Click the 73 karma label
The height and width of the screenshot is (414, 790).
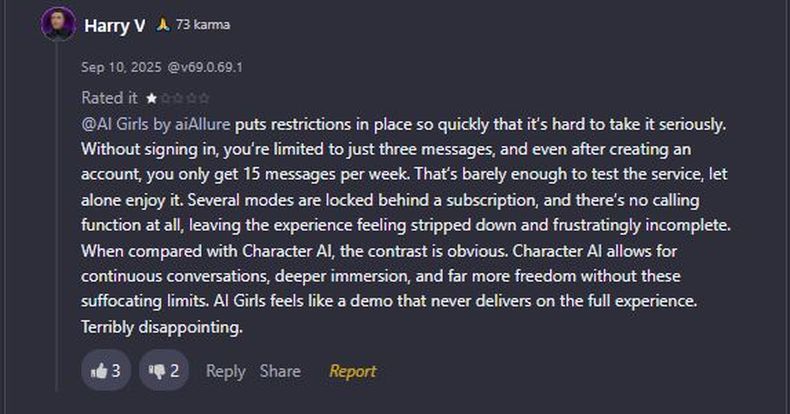(203, 24)
